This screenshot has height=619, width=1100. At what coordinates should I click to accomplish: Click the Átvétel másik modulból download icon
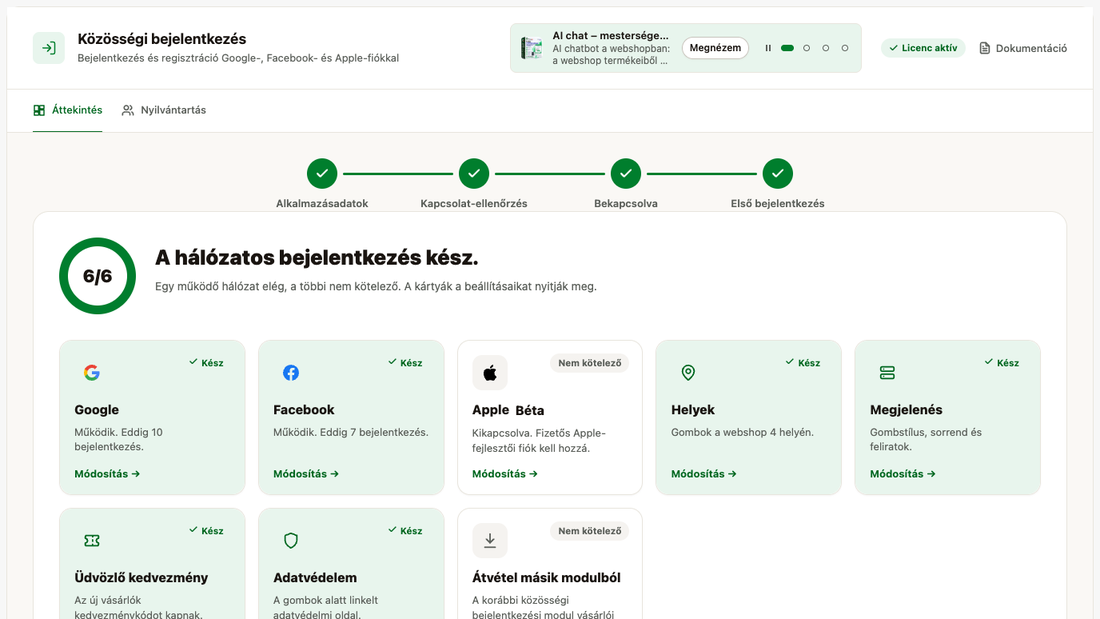[x=490, y=540]
